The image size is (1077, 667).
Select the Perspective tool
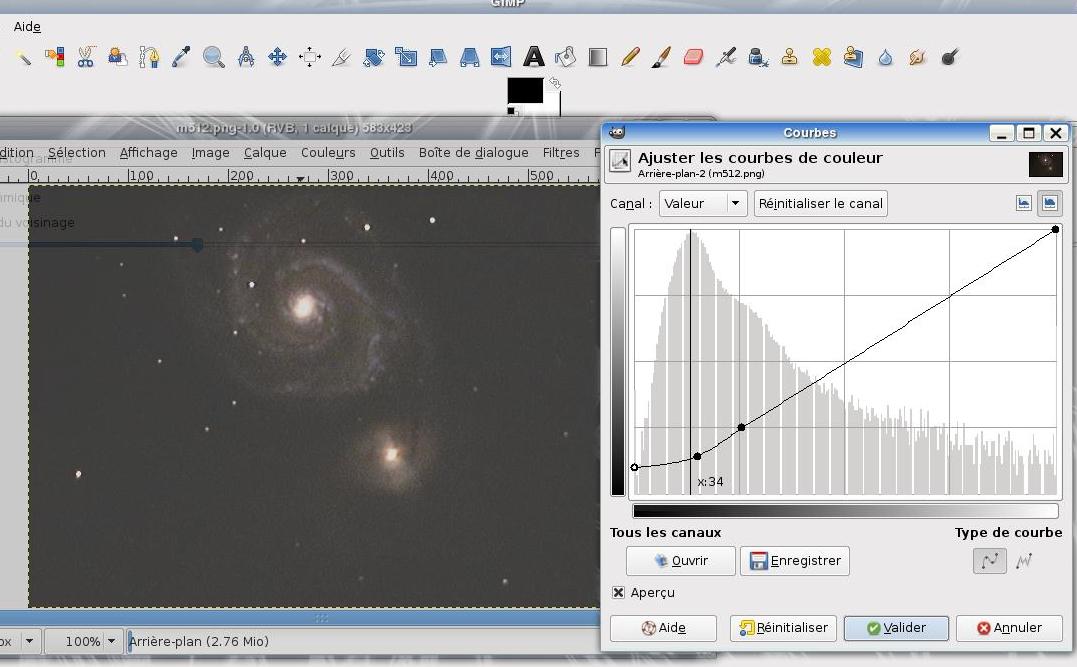(x=469, y=57)
